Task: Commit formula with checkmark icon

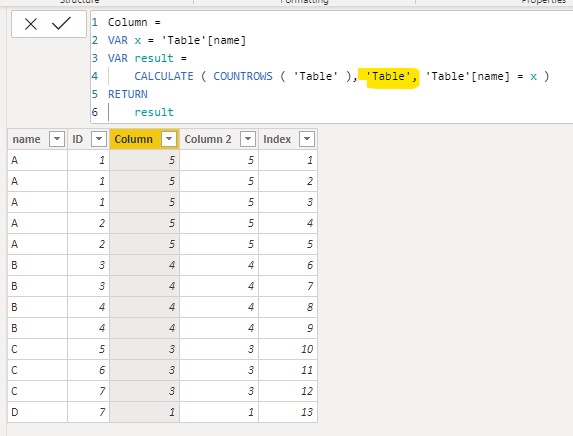Action: pyautogui.click(x=61, y=24)
